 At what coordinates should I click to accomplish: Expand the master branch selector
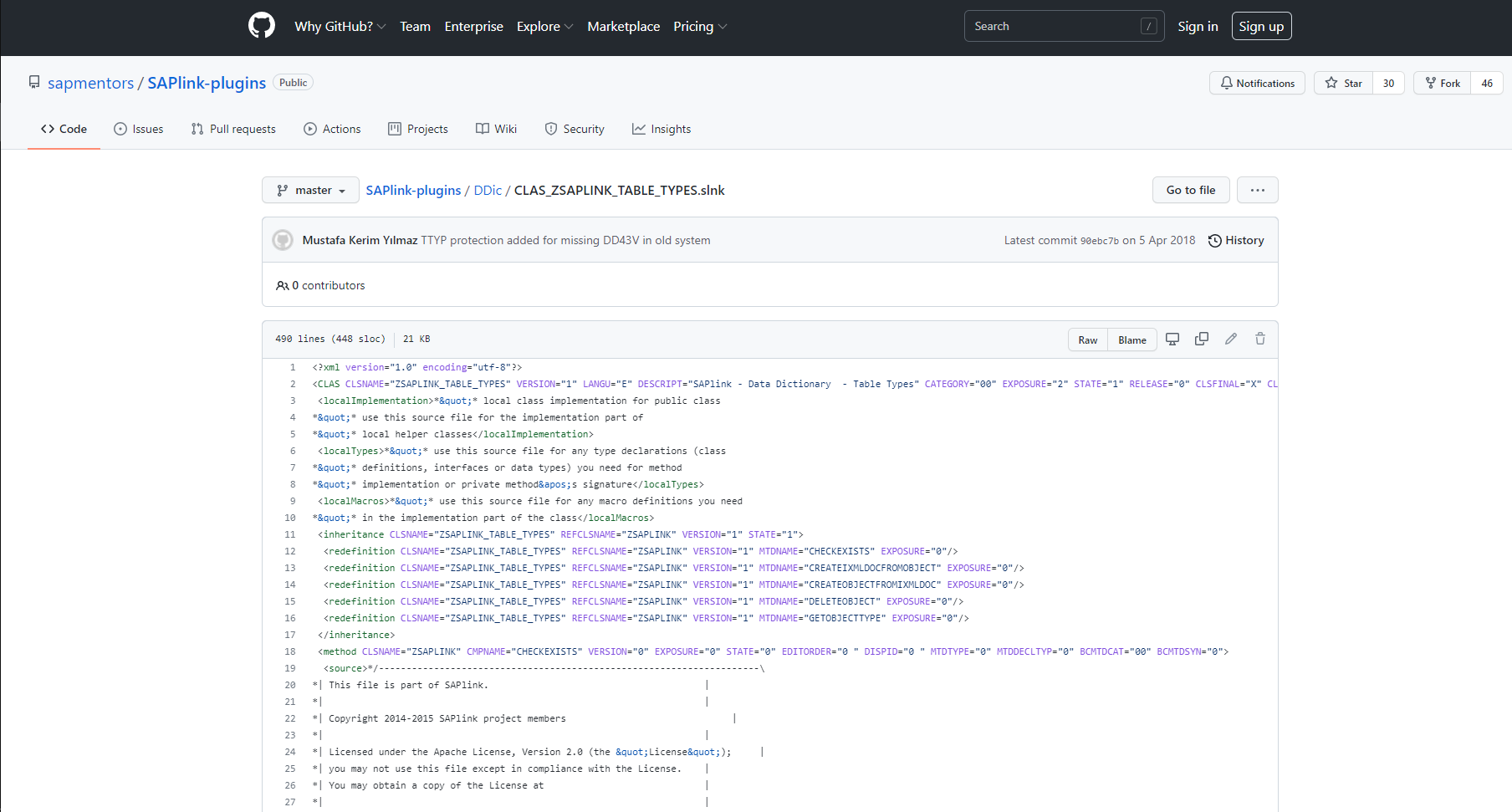click(x=310, y=190)
